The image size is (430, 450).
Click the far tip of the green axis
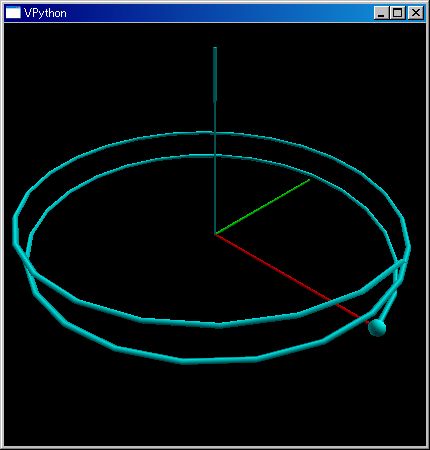309,180
